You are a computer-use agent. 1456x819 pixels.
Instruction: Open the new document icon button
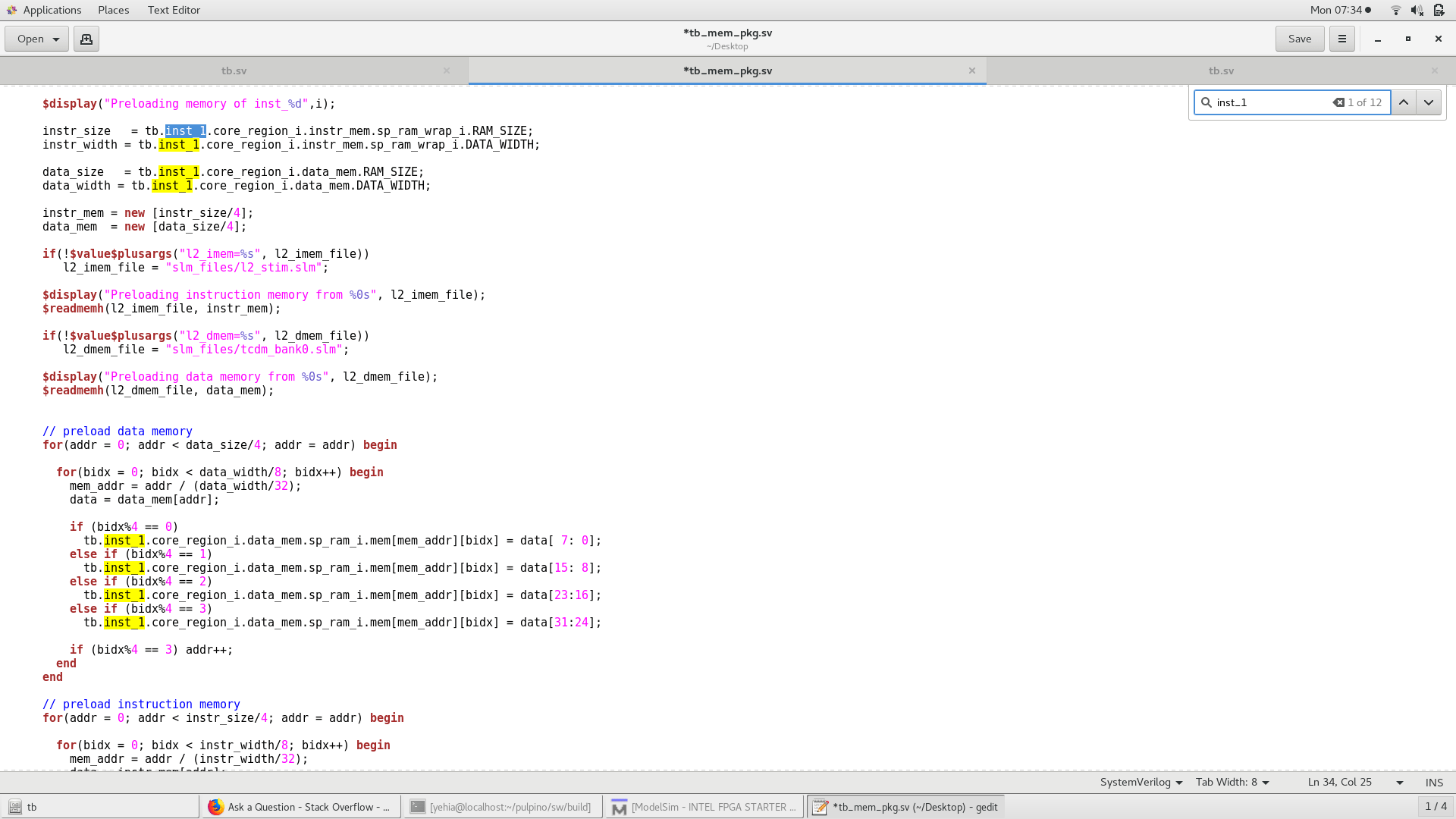[x=86, y=39]
